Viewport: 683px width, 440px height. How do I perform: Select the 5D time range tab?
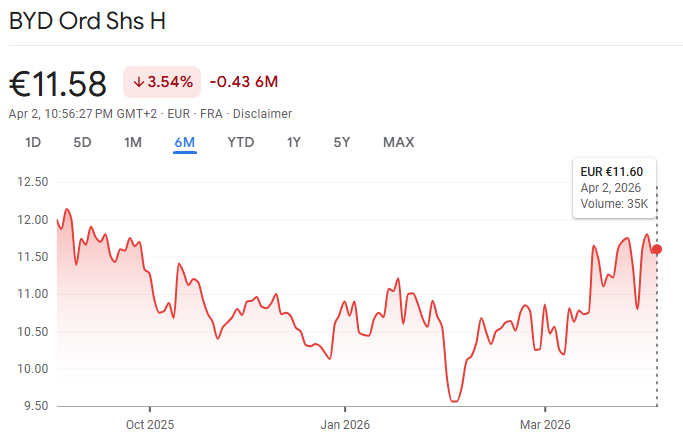click(82, 142)
